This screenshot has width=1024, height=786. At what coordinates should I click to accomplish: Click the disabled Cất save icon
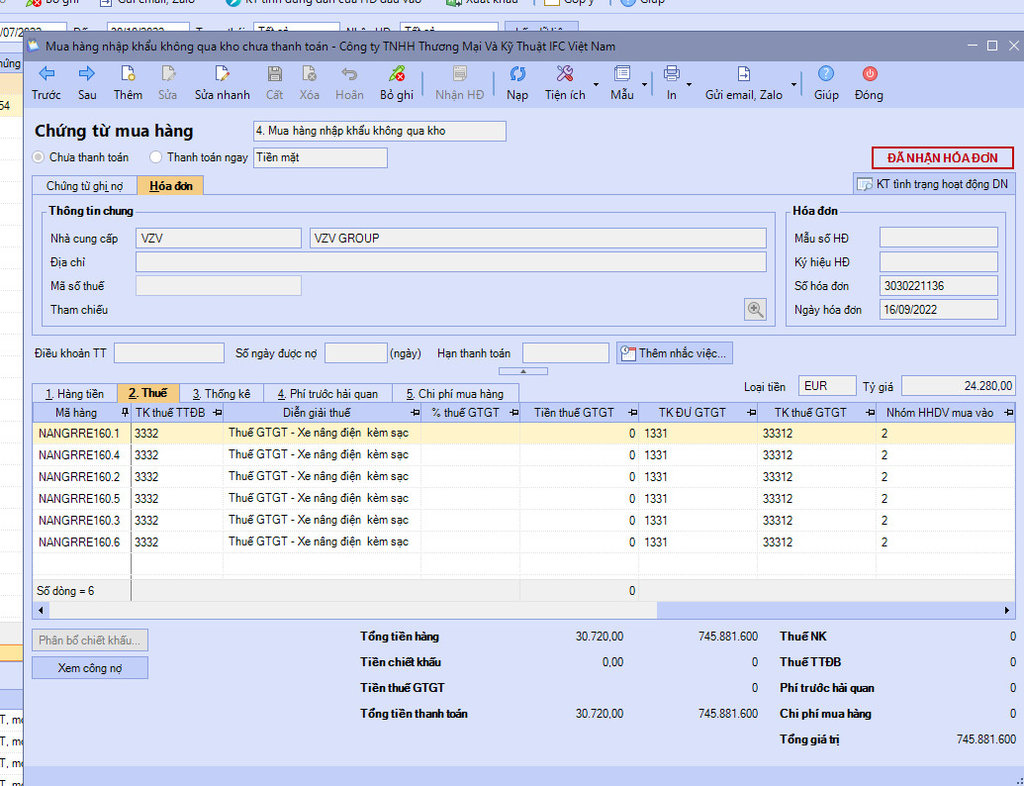274,74
